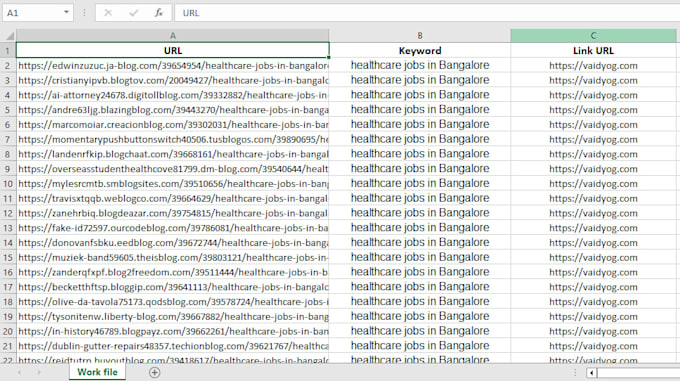Click the horizontal scrollbar left arrow
Image resolution: width=680 pixels, height=381 pixels.
592,372
